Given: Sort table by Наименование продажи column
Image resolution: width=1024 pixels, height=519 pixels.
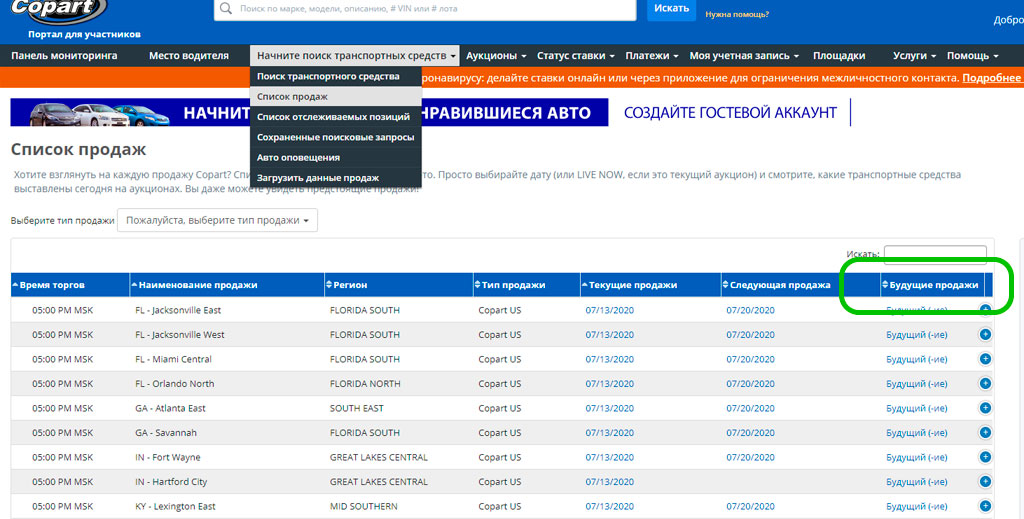Looking at the screenshot, I should pos(227,285).
